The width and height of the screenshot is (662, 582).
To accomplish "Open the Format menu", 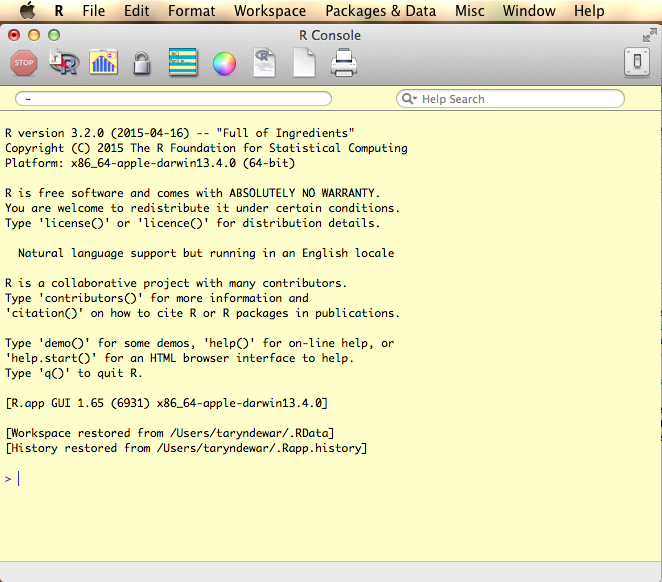I will (191, 11).
